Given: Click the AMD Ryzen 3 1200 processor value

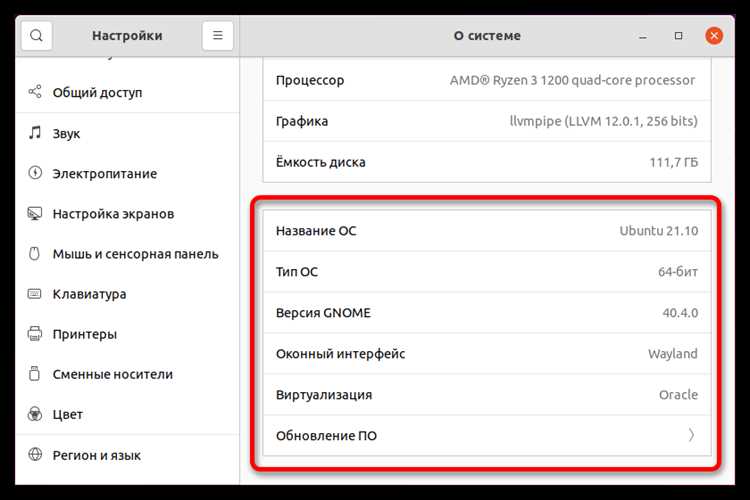Looking at the screenshot, I should click(x=572, y=80).
